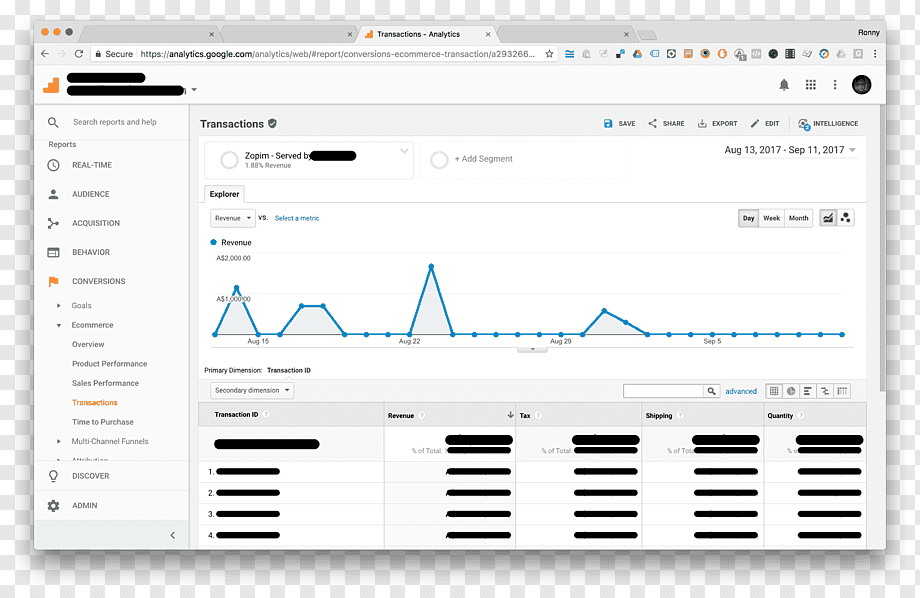Open the Zopim segment dropdown arrow
Viewport: 920px width, 598px height.
coord(404,151)
